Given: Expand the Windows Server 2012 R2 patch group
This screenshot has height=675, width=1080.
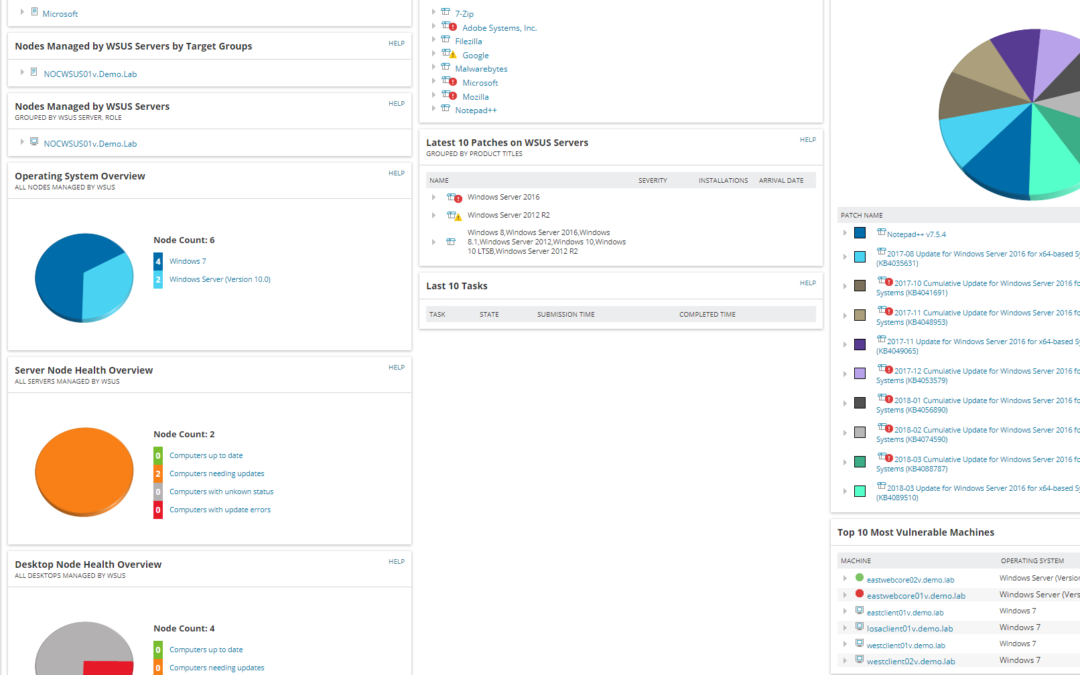Looking at the screenshot, I should point(433,216).
